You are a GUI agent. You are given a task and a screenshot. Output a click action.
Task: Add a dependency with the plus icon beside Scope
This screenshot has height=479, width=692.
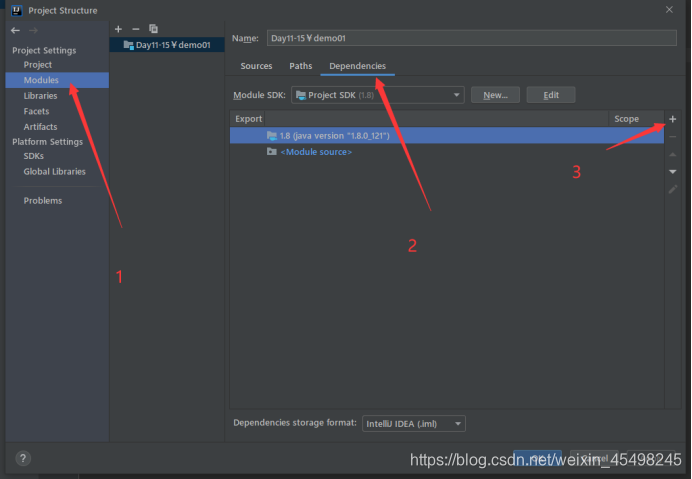pos(673,119)
